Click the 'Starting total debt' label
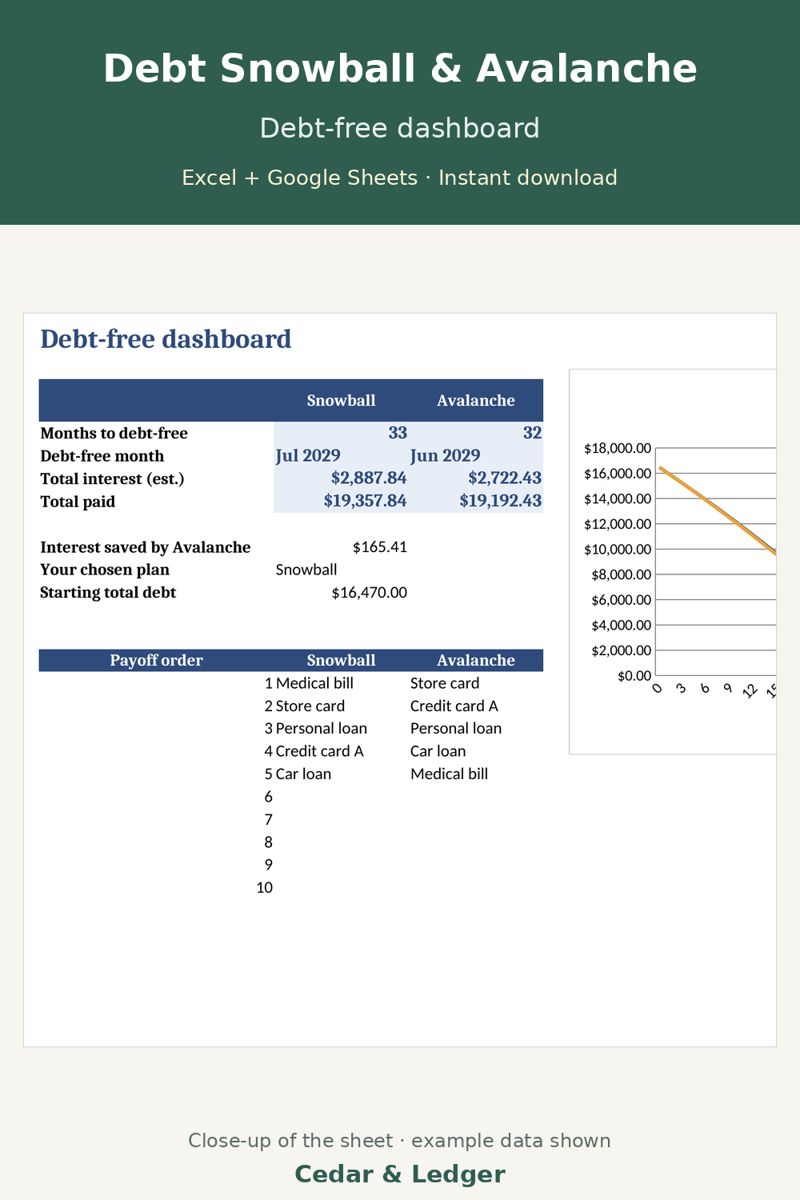 point(108,593)
